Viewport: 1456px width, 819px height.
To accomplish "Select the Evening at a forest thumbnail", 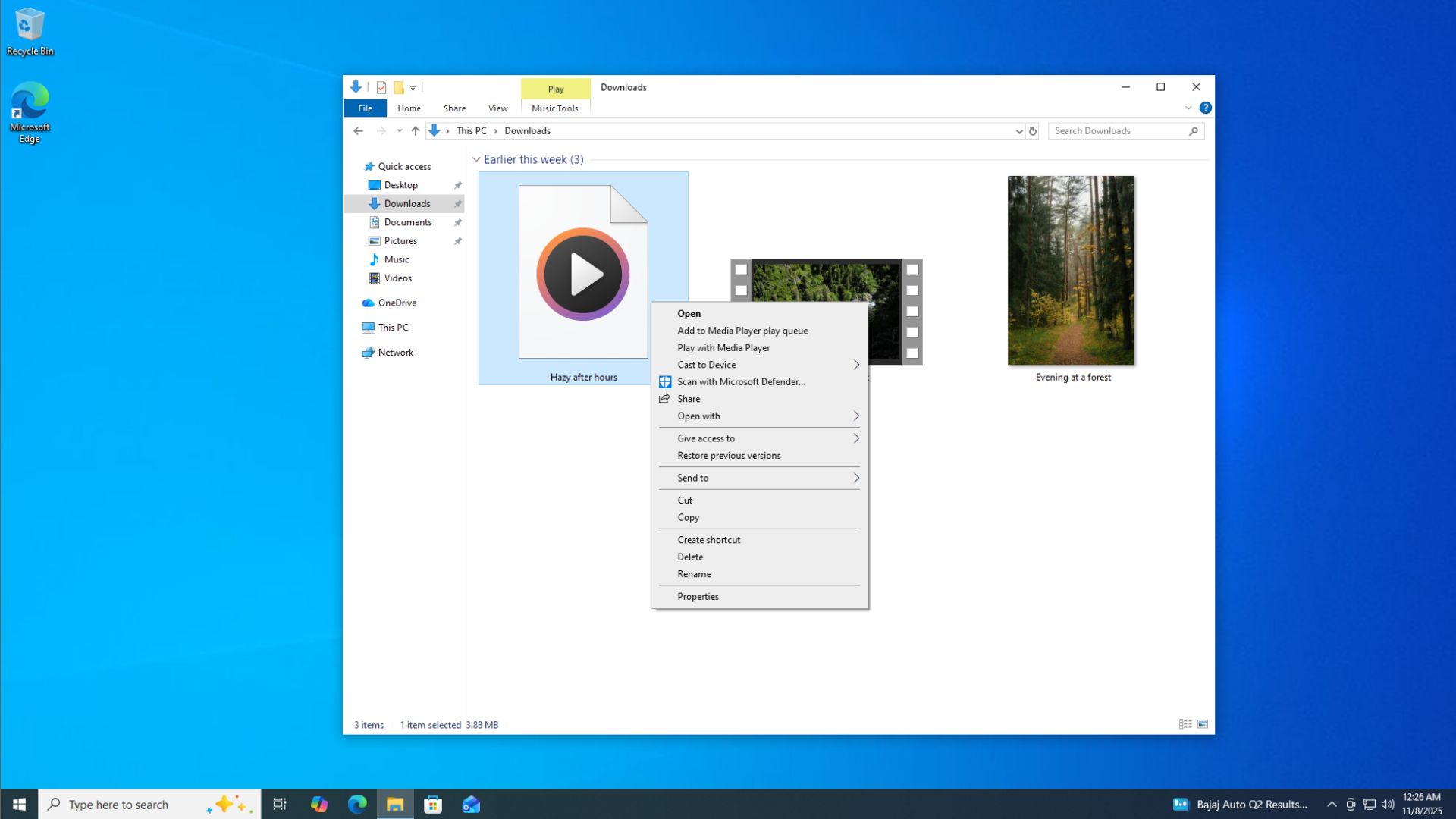I will click(x=1071, y=271).
